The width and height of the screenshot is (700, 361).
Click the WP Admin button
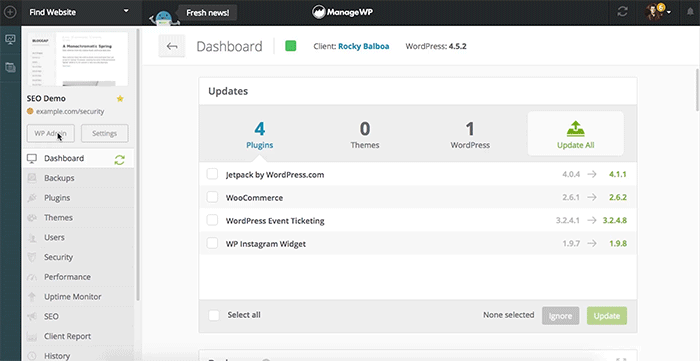coord(50,133)
